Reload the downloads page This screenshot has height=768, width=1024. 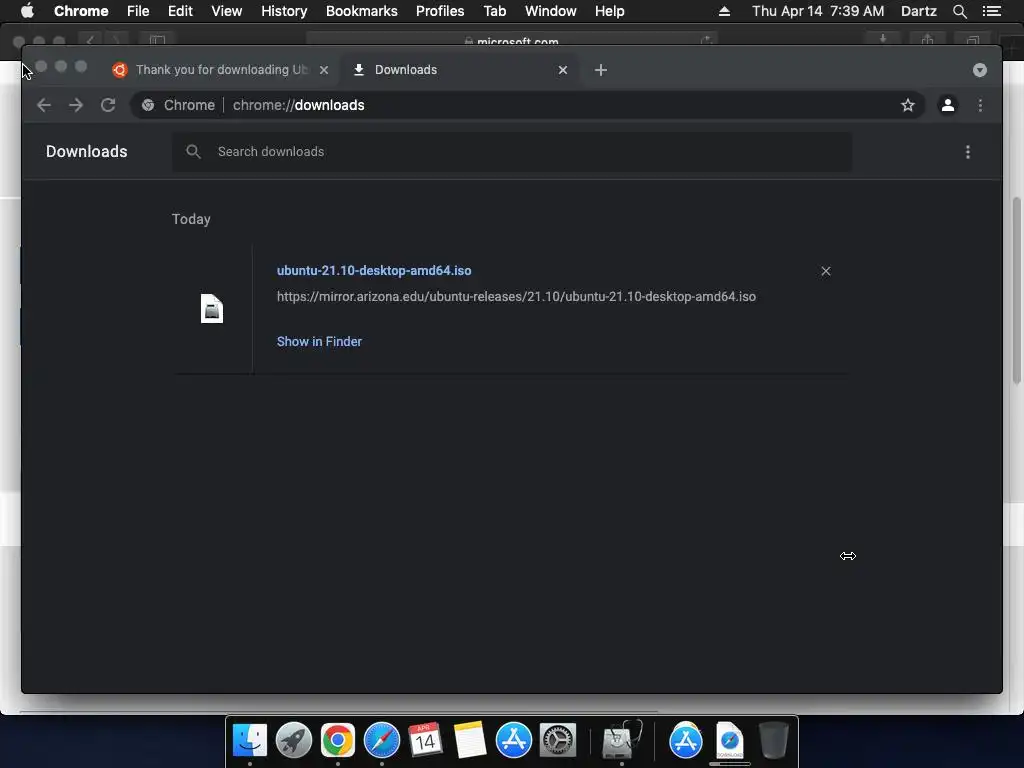coord(108,105)
